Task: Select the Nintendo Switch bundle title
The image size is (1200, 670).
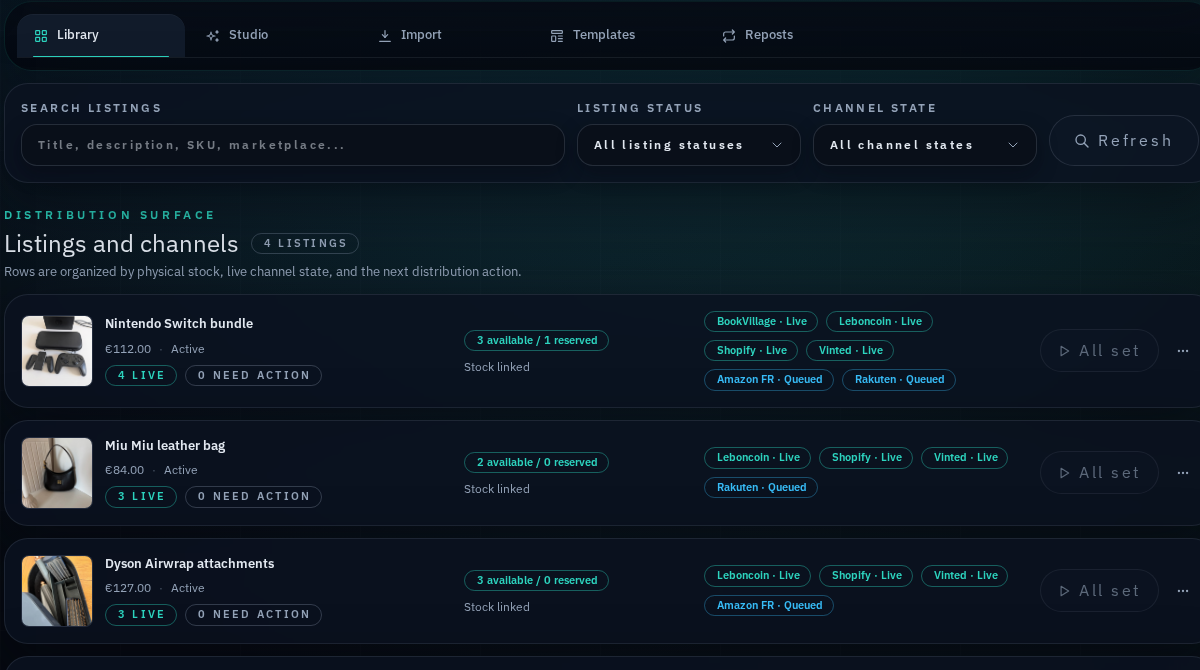Action: [179, 324]
